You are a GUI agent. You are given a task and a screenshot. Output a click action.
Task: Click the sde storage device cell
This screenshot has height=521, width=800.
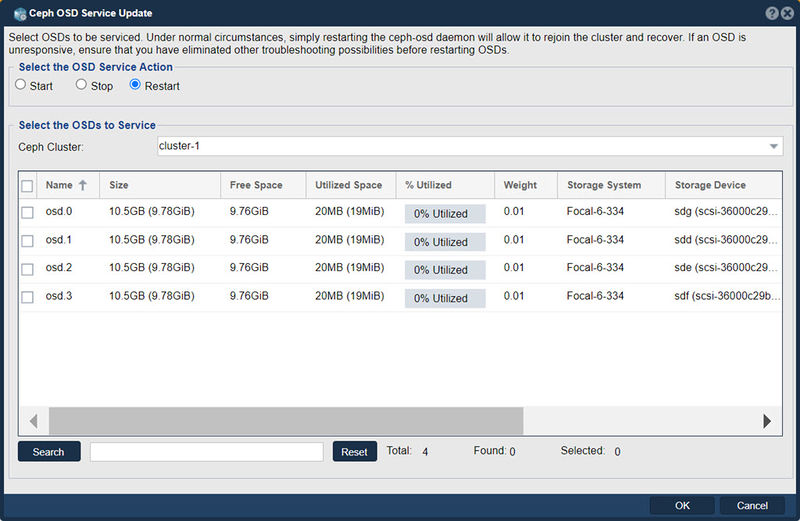coord(726,267)
